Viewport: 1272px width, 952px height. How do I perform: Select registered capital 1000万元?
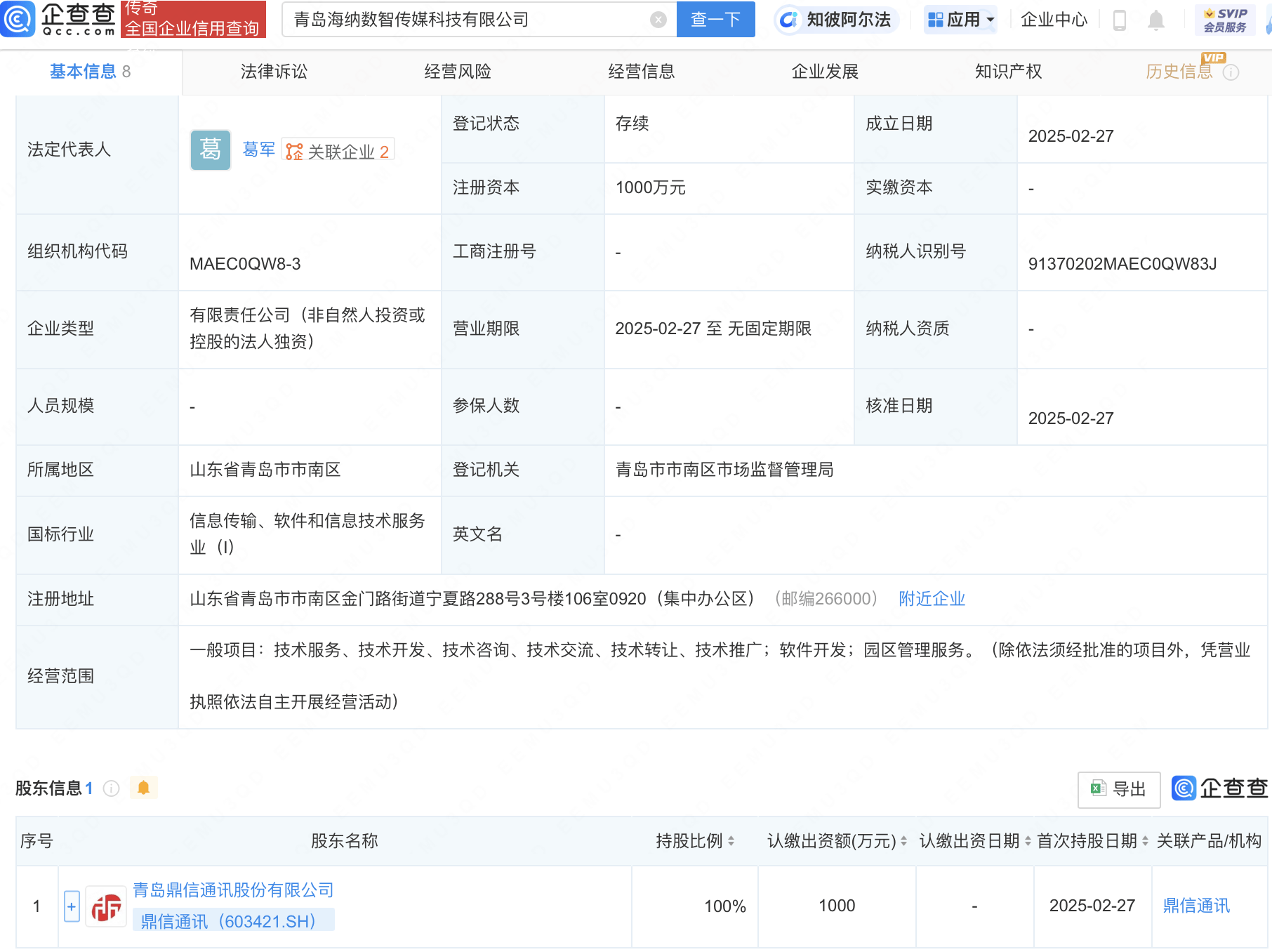click(x=650, y=187)
